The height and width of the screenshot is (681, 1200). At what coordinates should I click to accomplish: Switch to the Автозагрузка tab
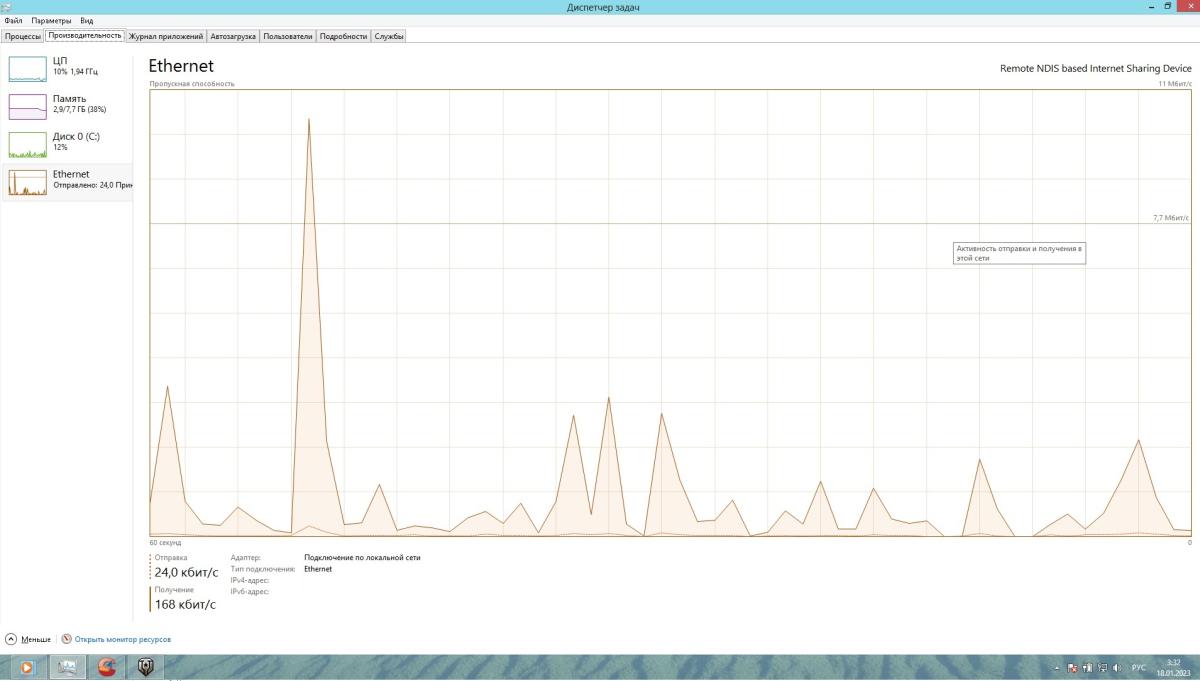[234, 36]
